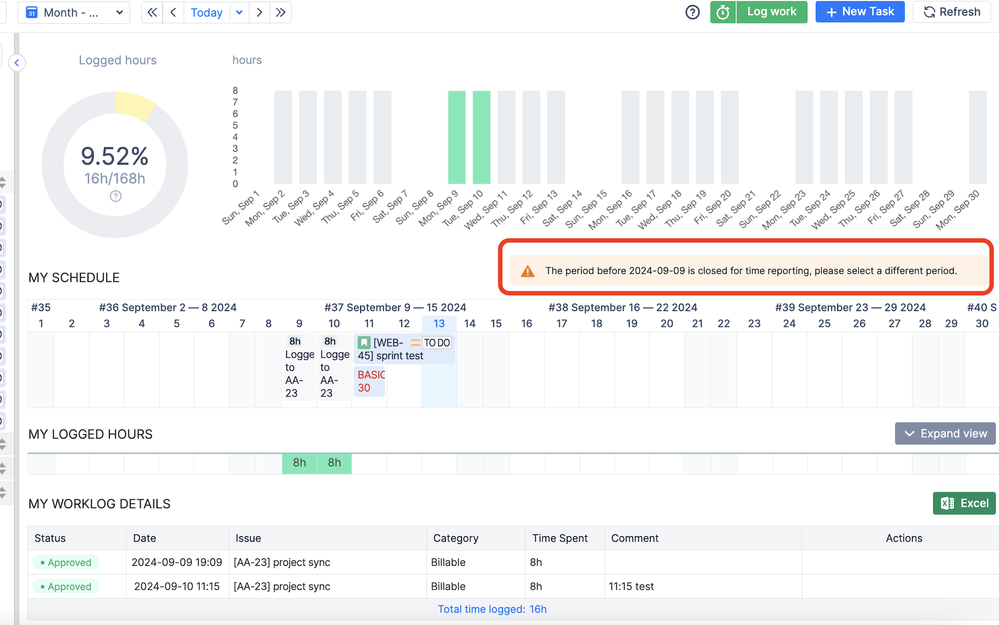The height and width of the screenshot is (625, 999).
Task: Open the Month view dropdown
Action: pyautogui.click(x=75, y=12)
